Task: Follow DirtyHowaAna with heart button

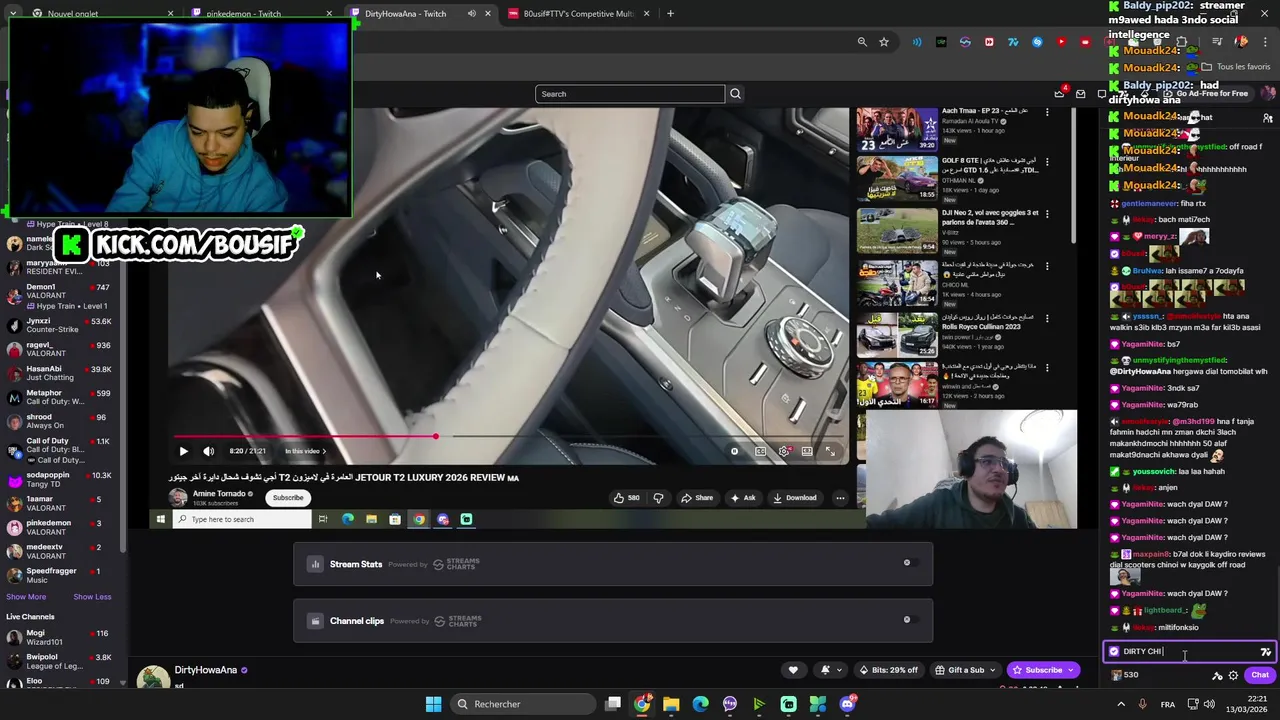Action: coord(793,670)
